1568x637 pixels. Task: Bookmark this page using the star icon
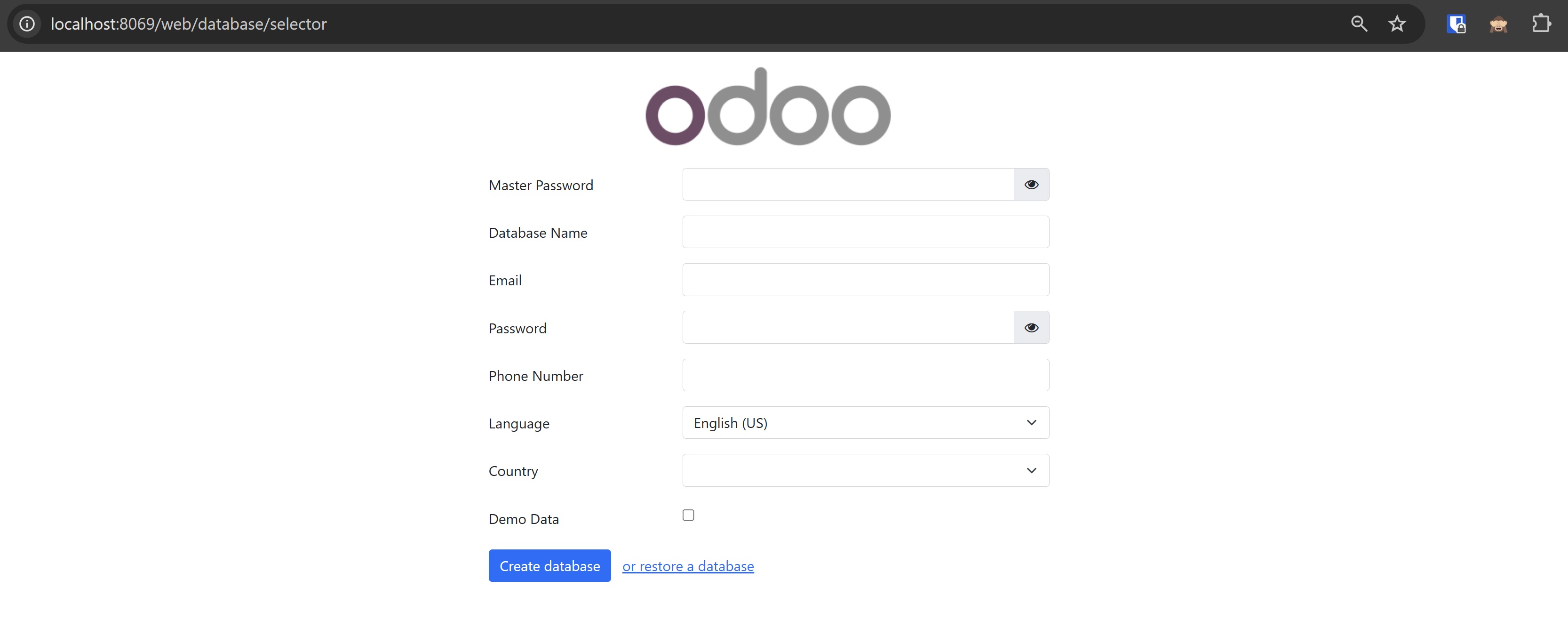click(1397, 24)
